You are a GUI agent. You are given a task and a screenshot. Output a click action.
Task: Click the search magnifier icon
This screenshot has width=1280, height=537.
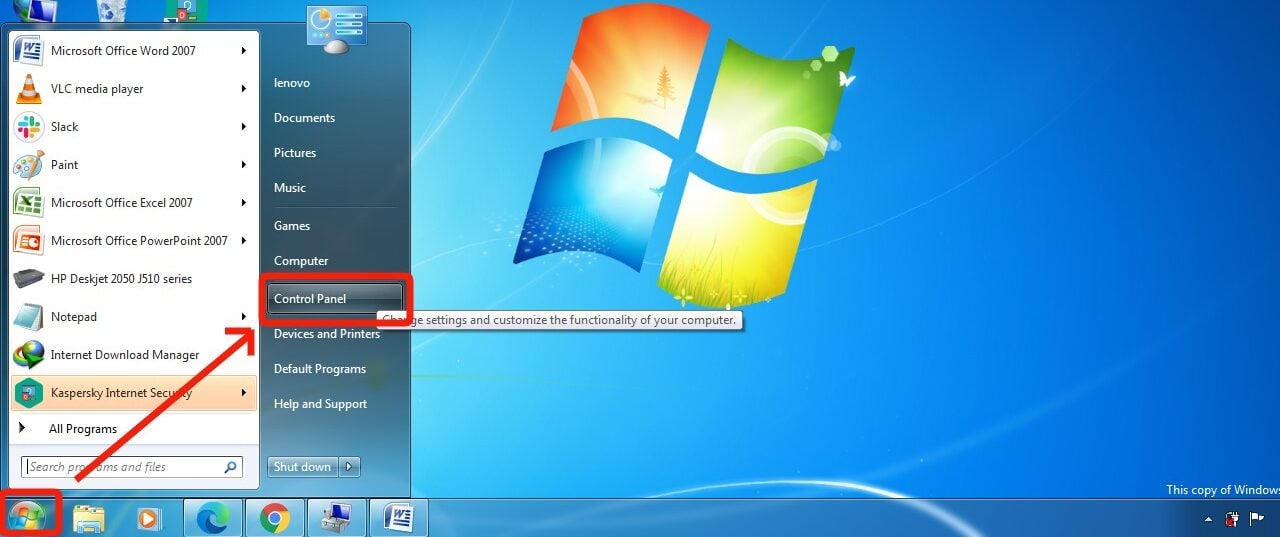[231, 467]
